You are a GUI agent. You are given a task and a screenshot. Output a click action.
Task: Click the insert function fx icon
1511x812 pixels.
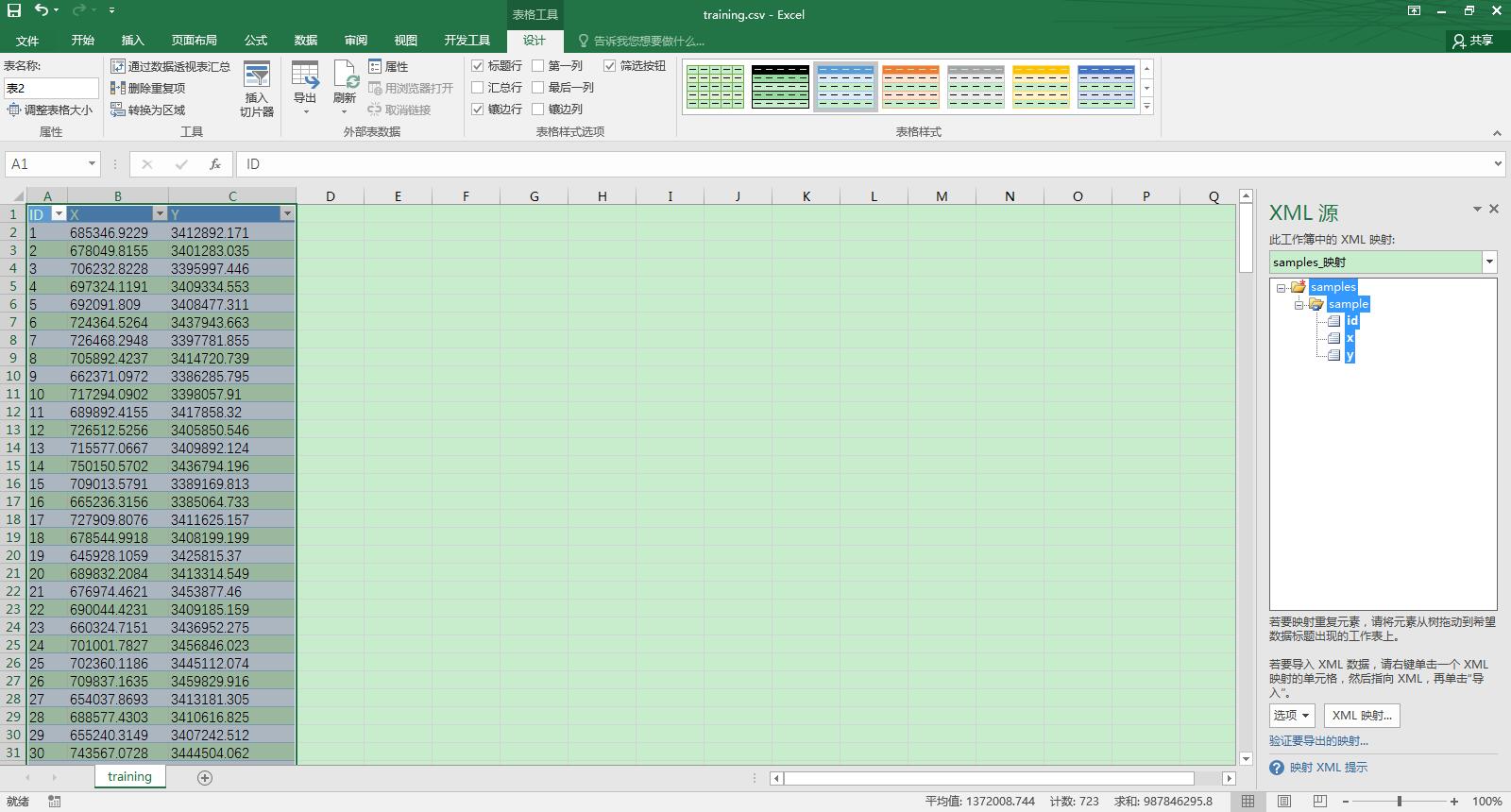tap(215, 164)
